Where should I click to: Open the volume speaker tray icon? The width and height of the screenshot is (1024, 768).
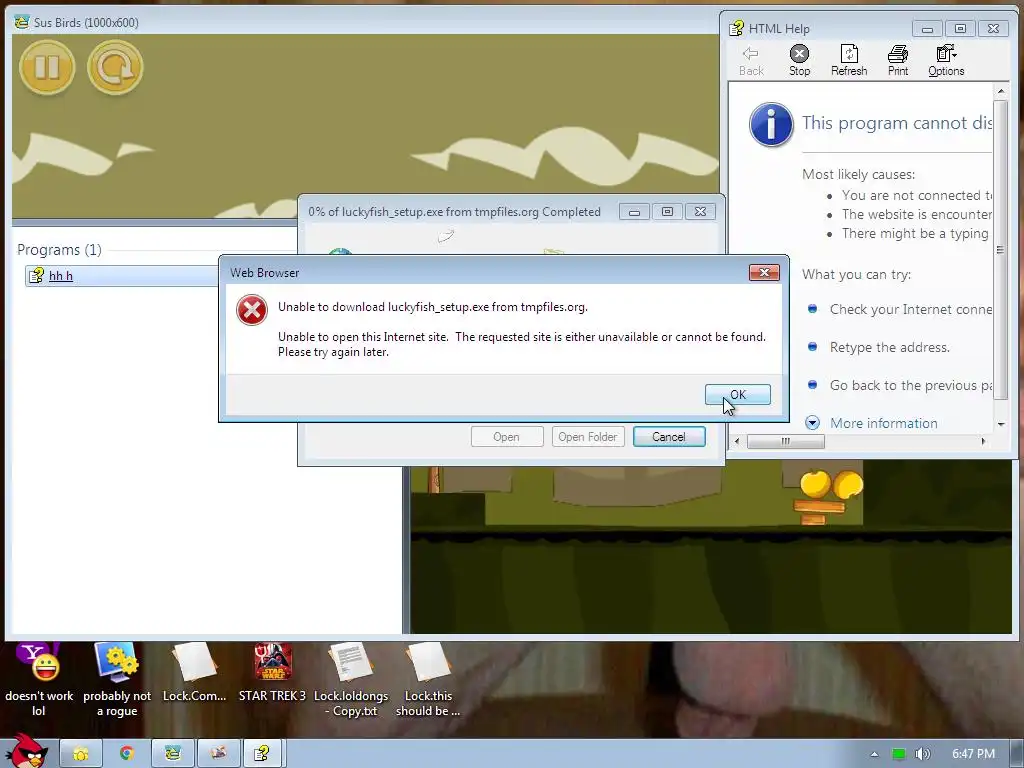pyautogui.click(x=922, y=754)
